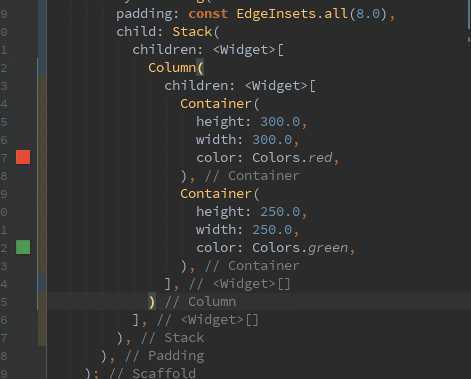Screen dimensions: 471x379
Task: Click the first Container constructor
Action: (216, 104)
